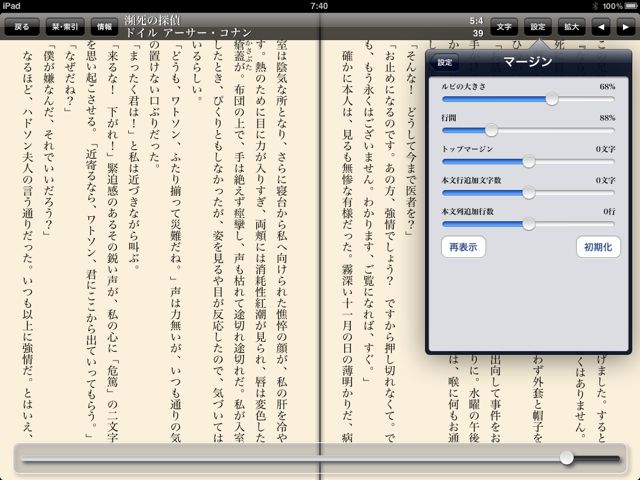Tap the 拡大 zoom button

point(571,27)
